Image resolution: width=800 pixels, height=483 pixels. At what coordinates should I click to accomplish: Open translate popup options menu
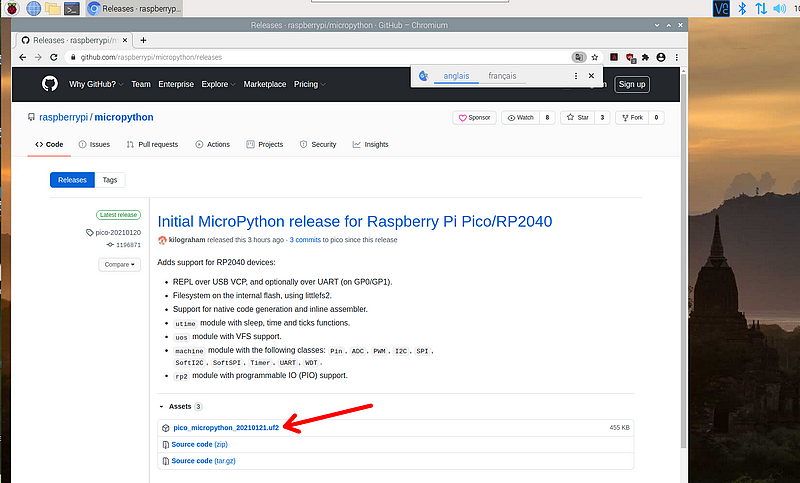(576, 75)
